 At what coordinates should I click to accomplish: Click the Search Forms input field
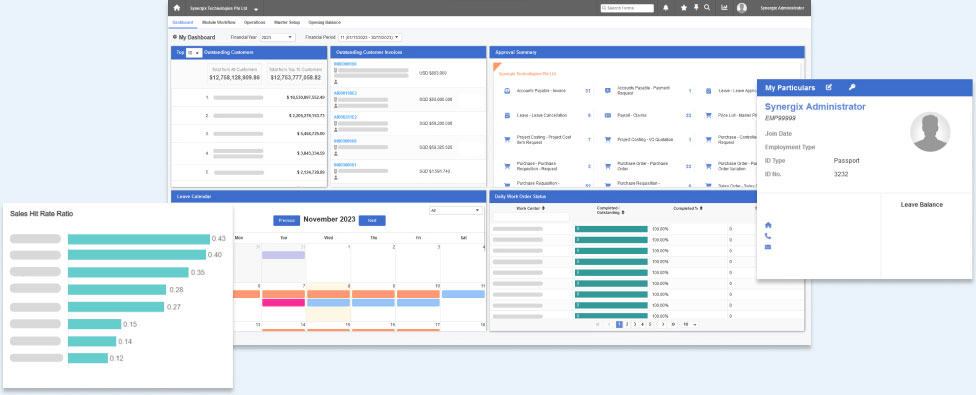point(627,8)
